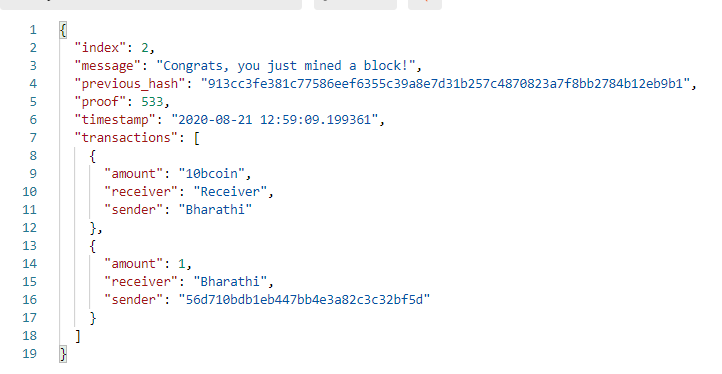Click the "Congrats, you just mined a block!" message
Screen dimensions: 722x374
(286, 66)
